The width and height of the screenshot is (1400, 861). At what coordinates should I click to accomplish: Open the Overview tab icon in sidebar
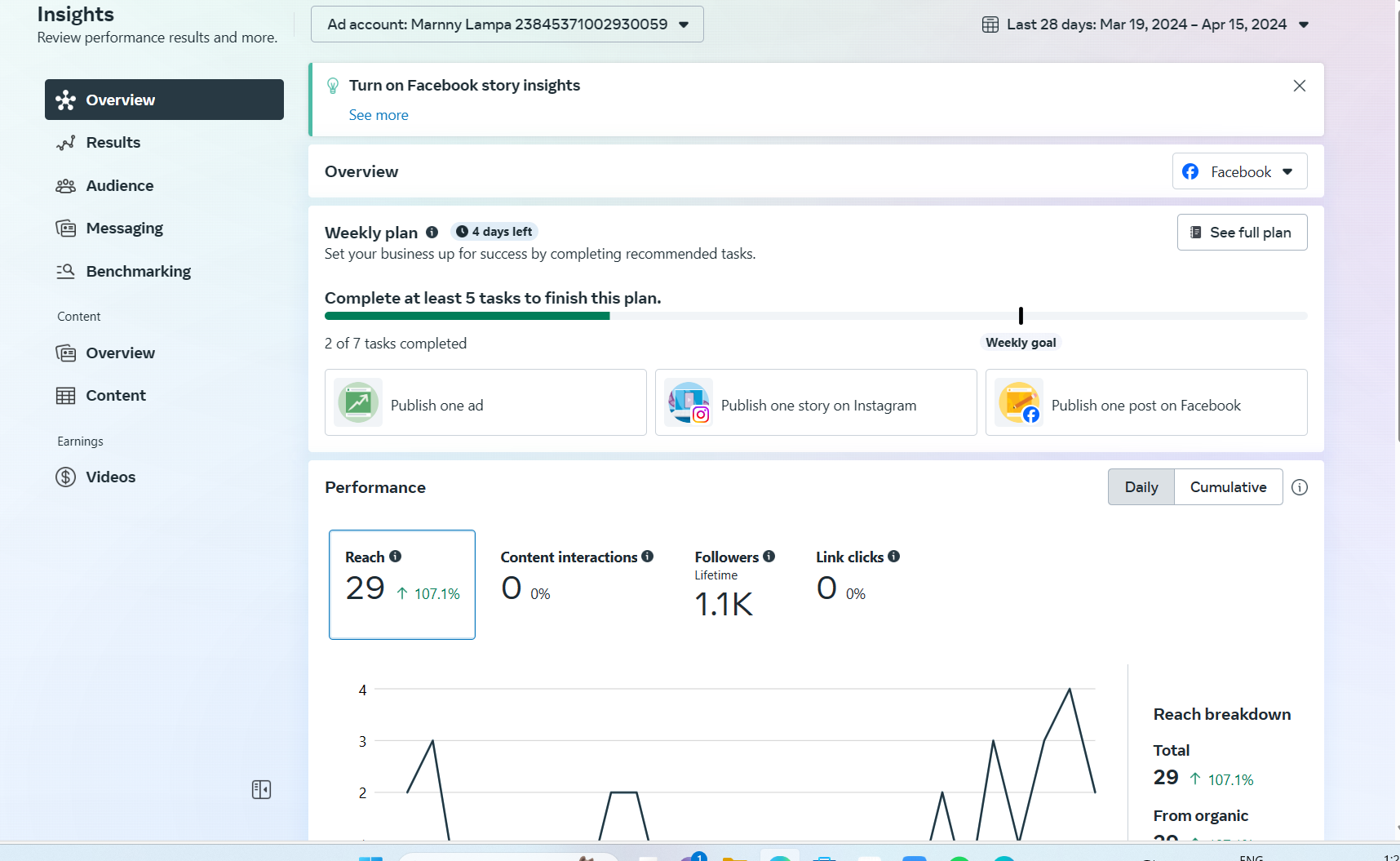point(65,100)
